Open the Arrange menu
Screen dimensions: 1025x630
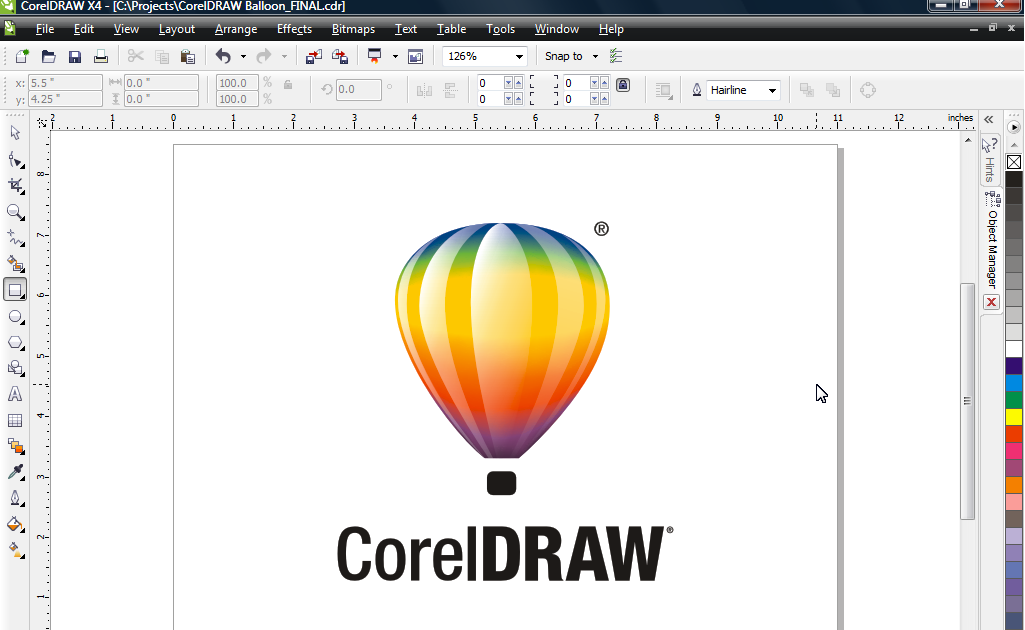click(236, 29)
